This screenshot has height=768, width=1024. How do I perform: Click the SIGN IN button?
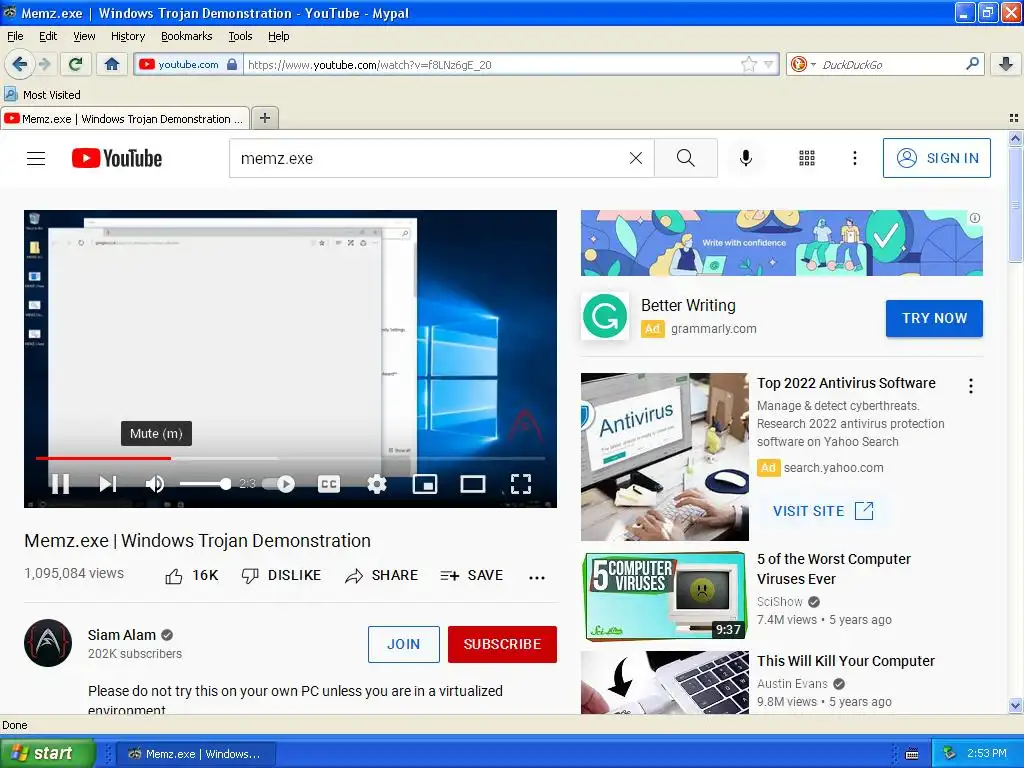[936, 158]
